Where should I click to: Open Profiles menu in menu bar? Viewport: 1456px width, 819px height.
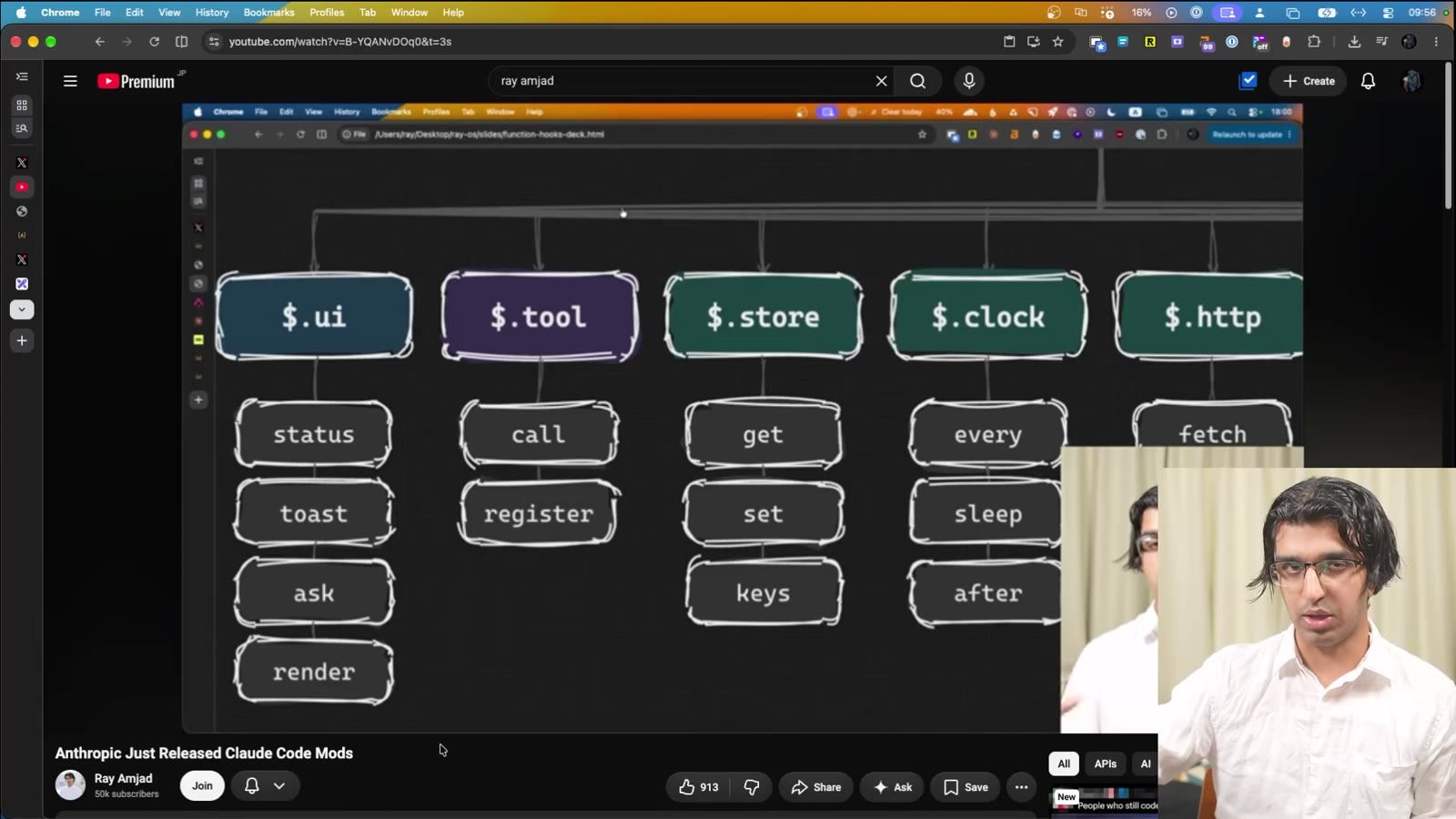[327, 13]
